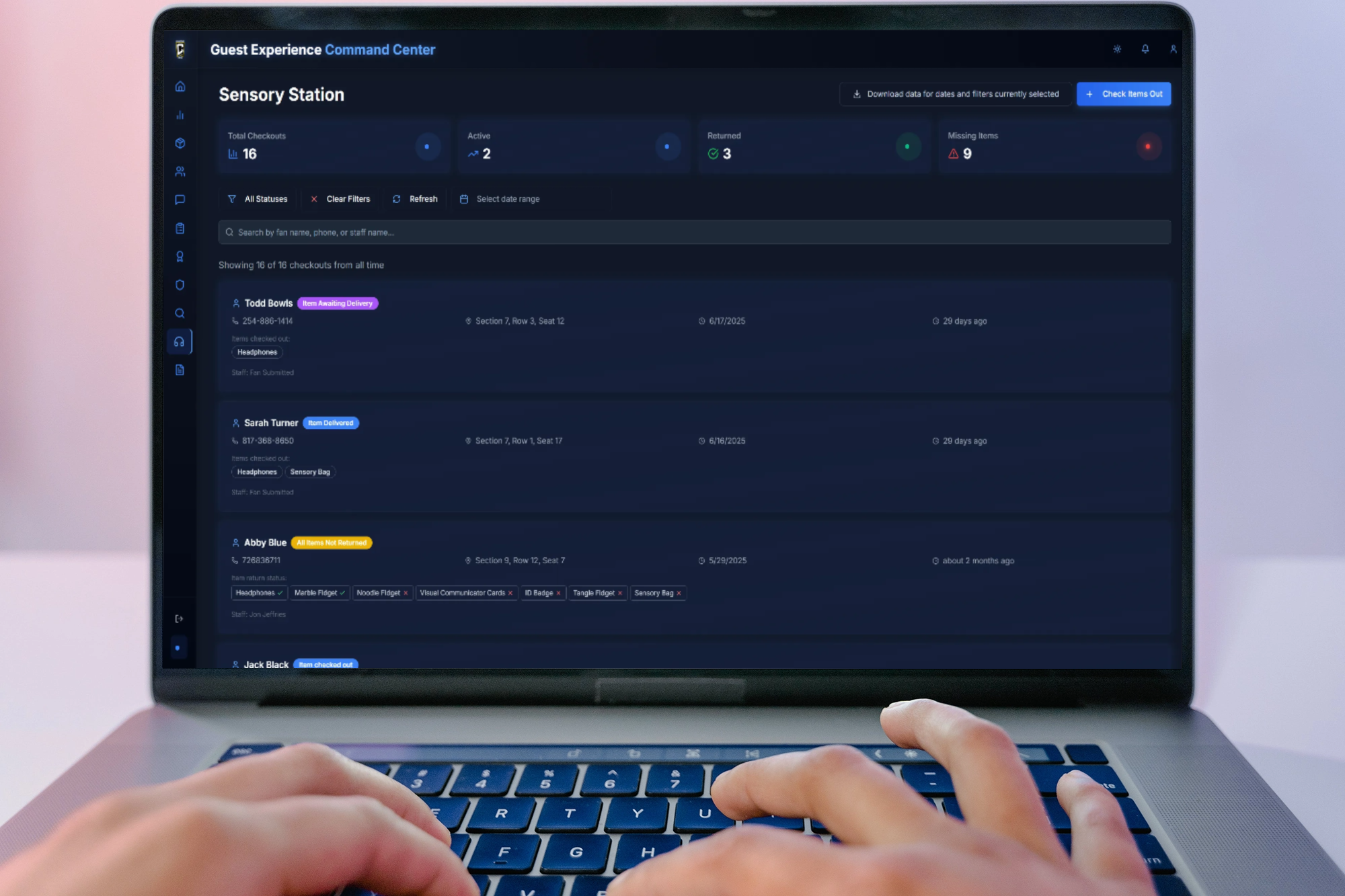The height and width of the screenshot is (896, 1345).
Task: Click Clear Filters
Action: click(x=340, y=199)
